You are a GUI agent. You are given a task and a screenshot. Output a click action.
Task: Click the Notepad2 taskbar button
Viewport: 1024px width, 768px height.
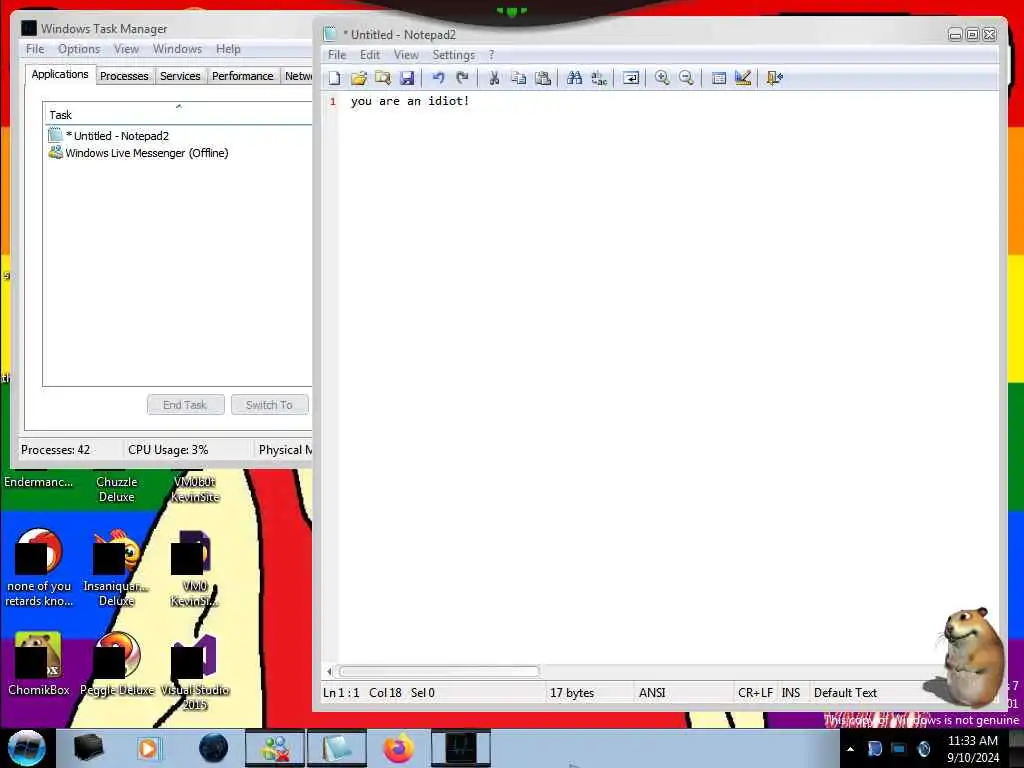[336, 748]
